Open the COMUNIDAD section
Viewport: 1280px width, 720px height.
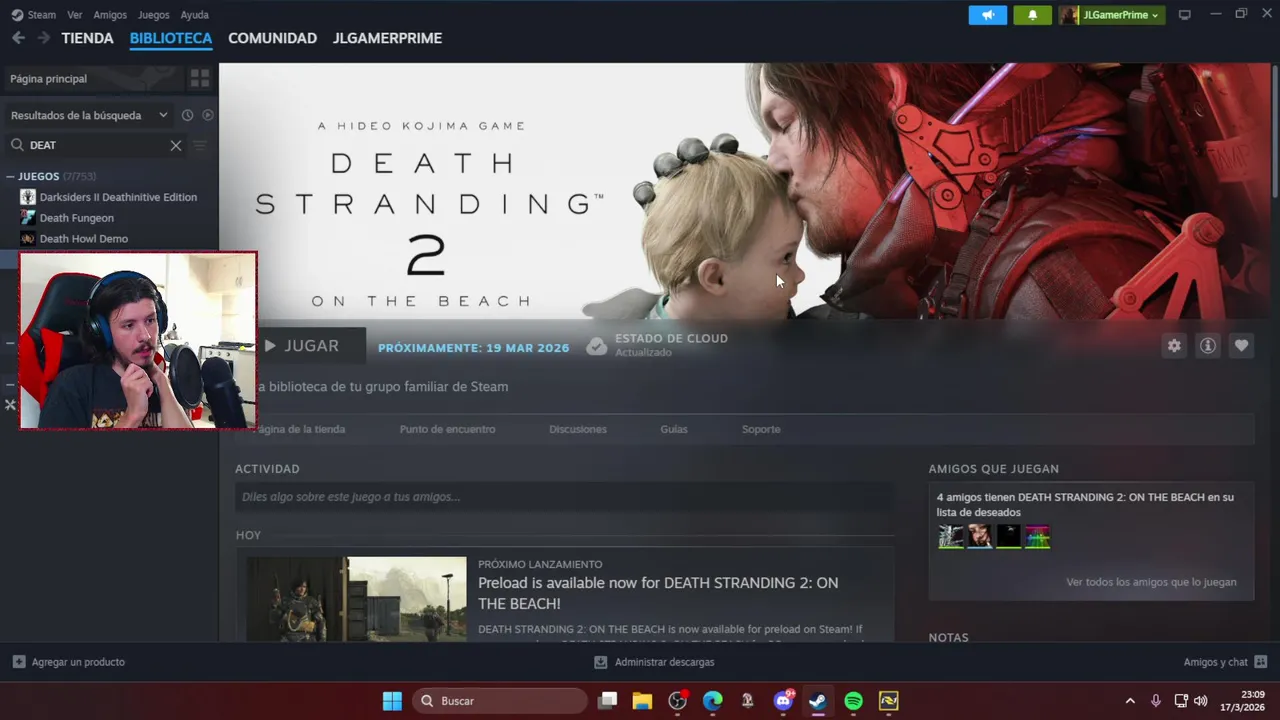click(272, 38)
